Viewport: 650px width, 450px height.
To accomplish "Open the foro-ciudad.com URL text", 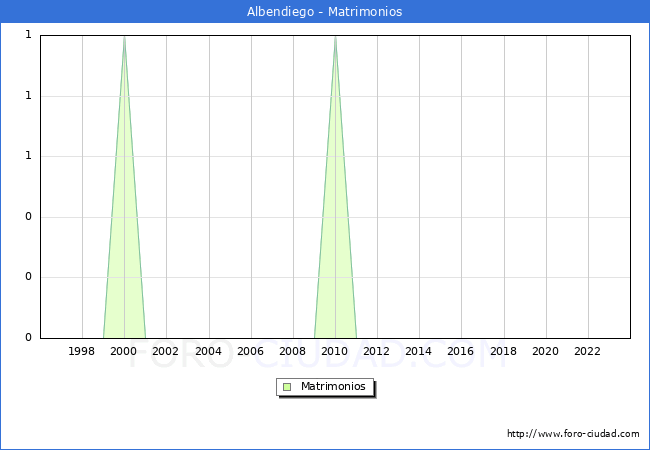I will click(573, 434).
